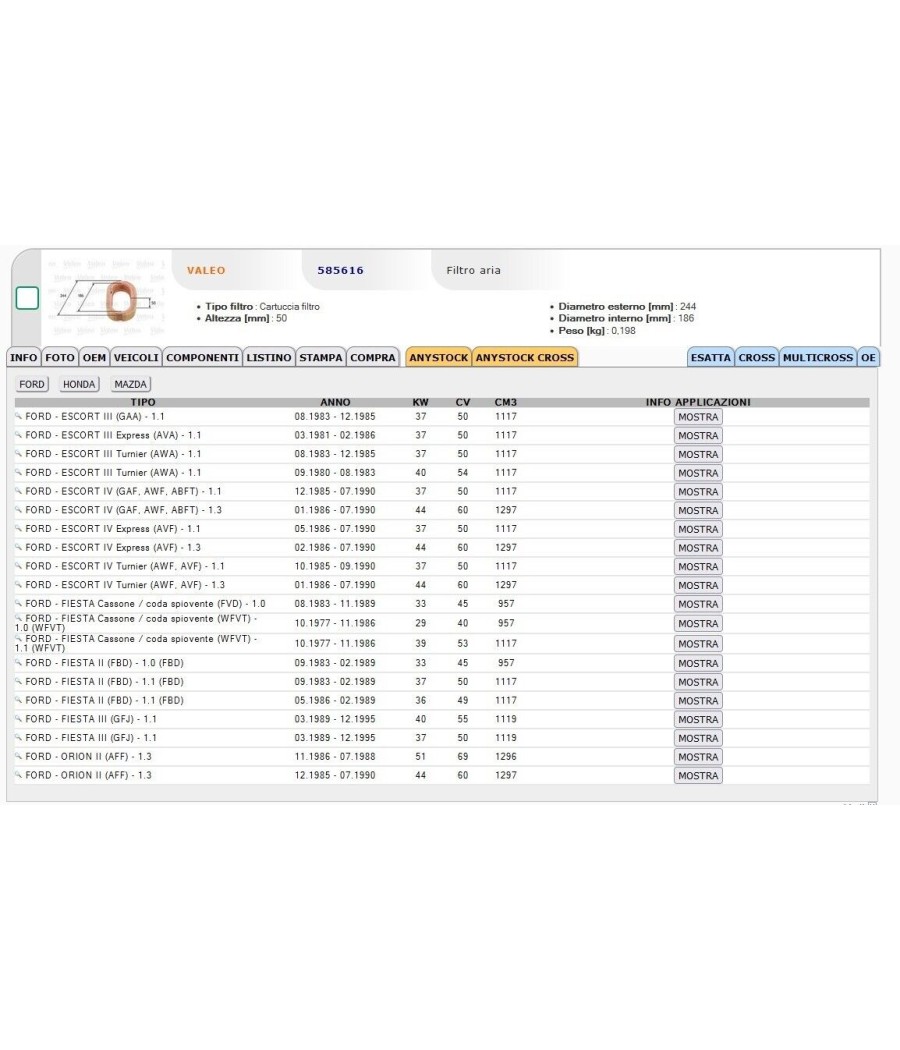Select the ANYSTOCK tab

tap(439, 358)
